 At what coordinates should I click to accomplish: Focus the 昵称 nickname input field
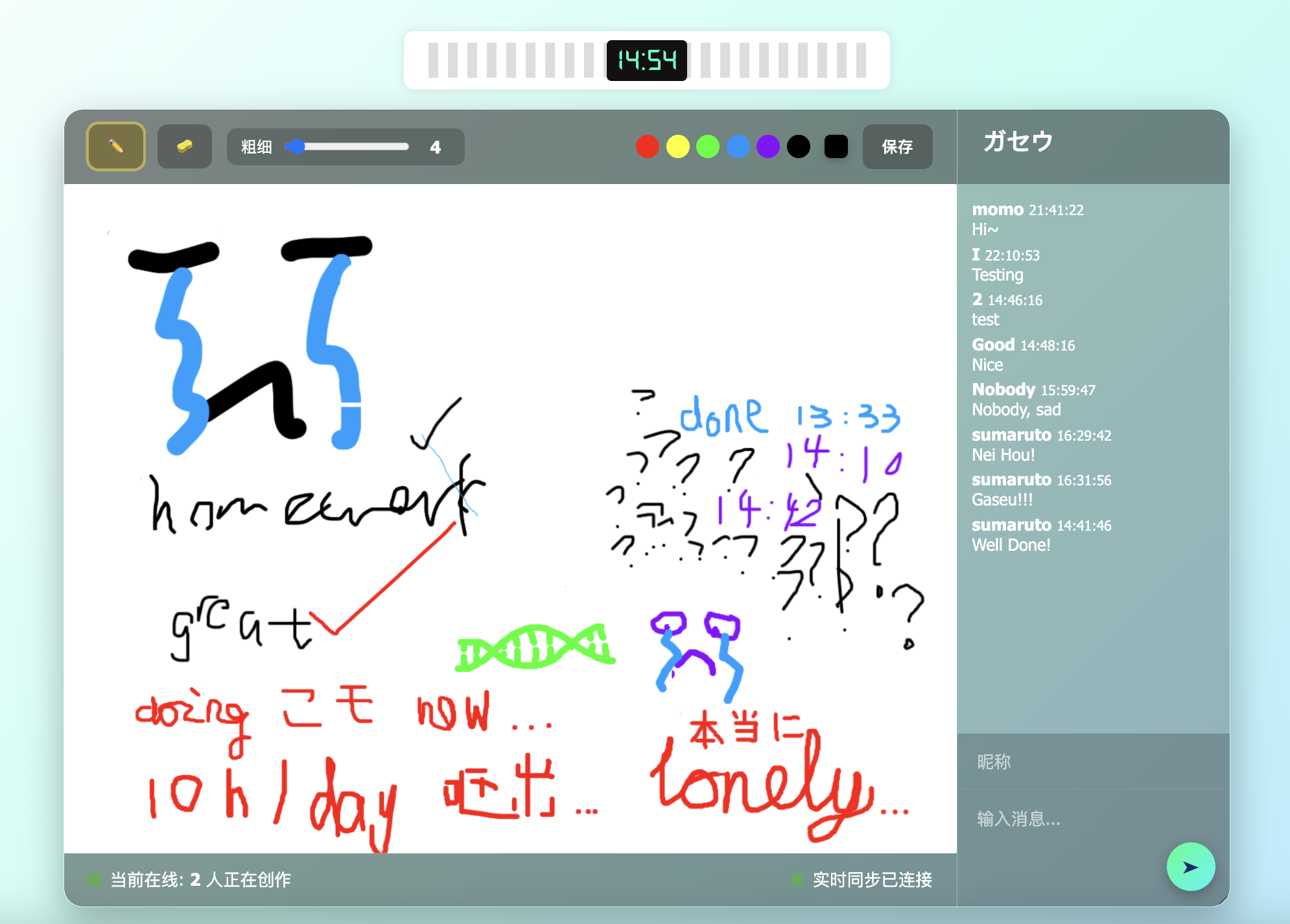tap(1093, 761)
